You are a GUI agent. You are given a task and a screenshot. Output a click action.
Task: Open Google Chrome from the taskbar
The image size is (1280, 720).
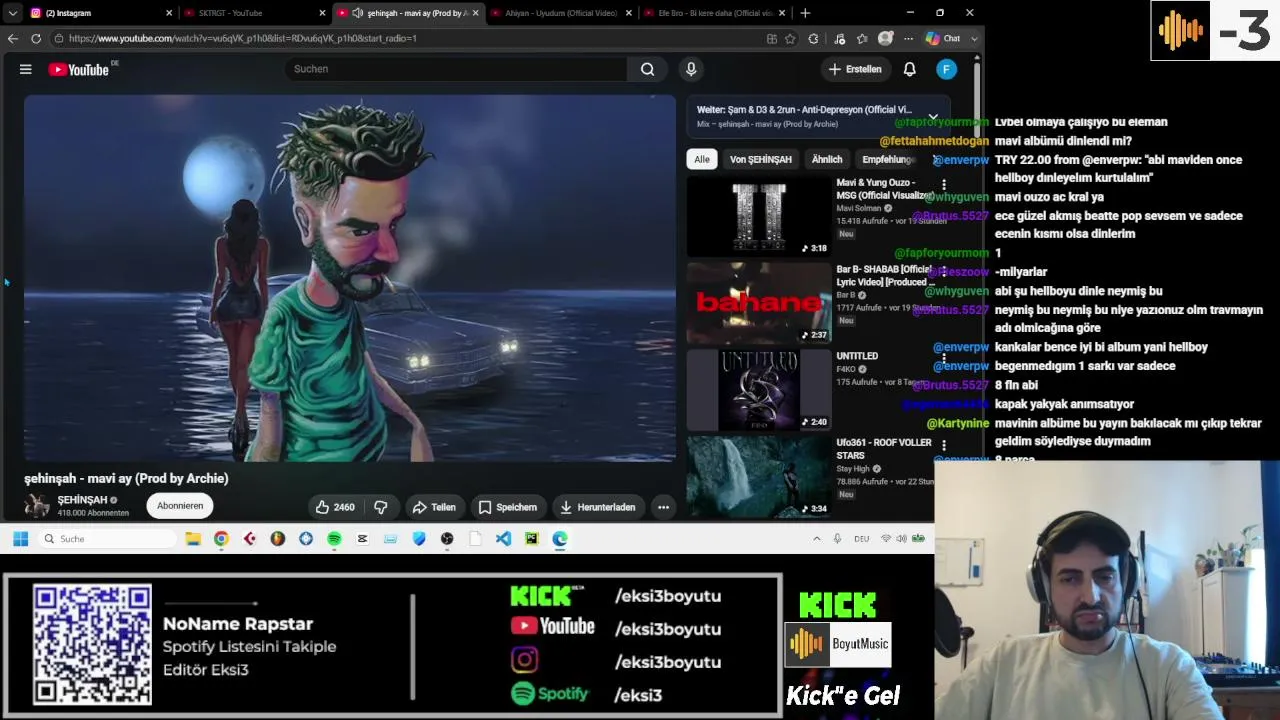point(221,539)
